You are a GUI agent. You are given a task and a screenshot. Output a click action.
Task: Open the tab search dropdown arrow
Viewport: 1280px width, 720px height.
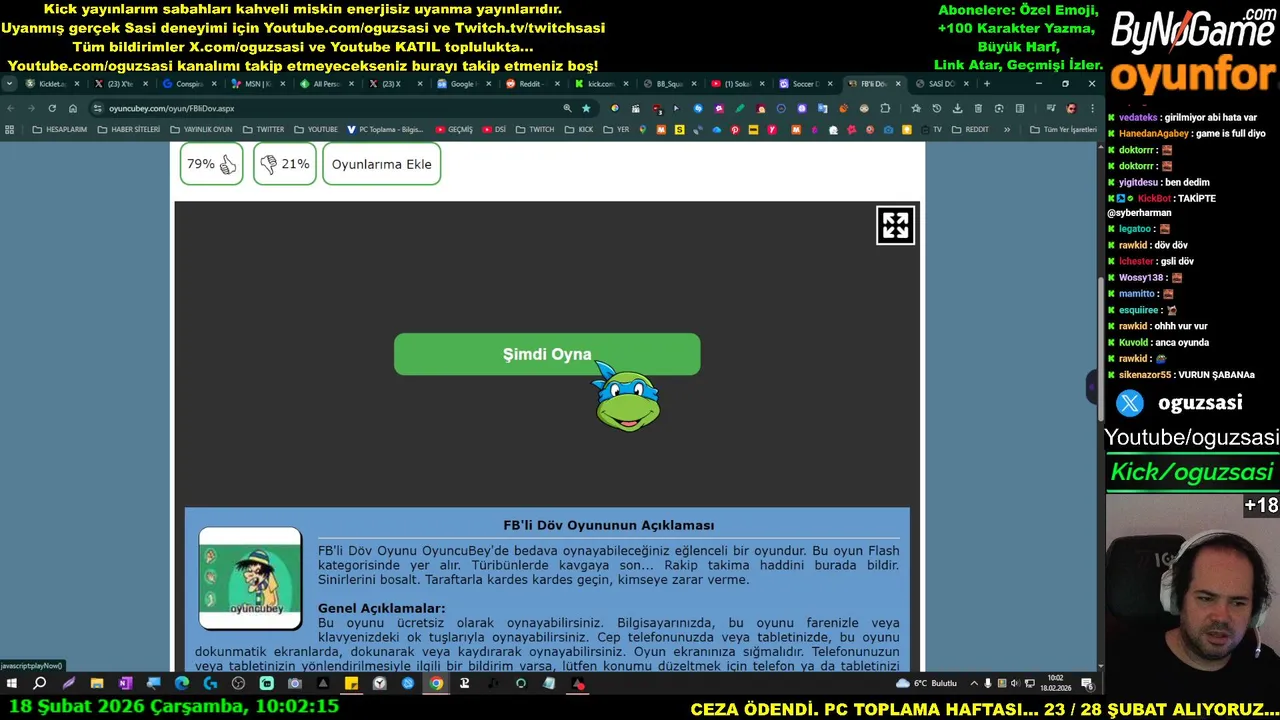[x=9, y=84]
